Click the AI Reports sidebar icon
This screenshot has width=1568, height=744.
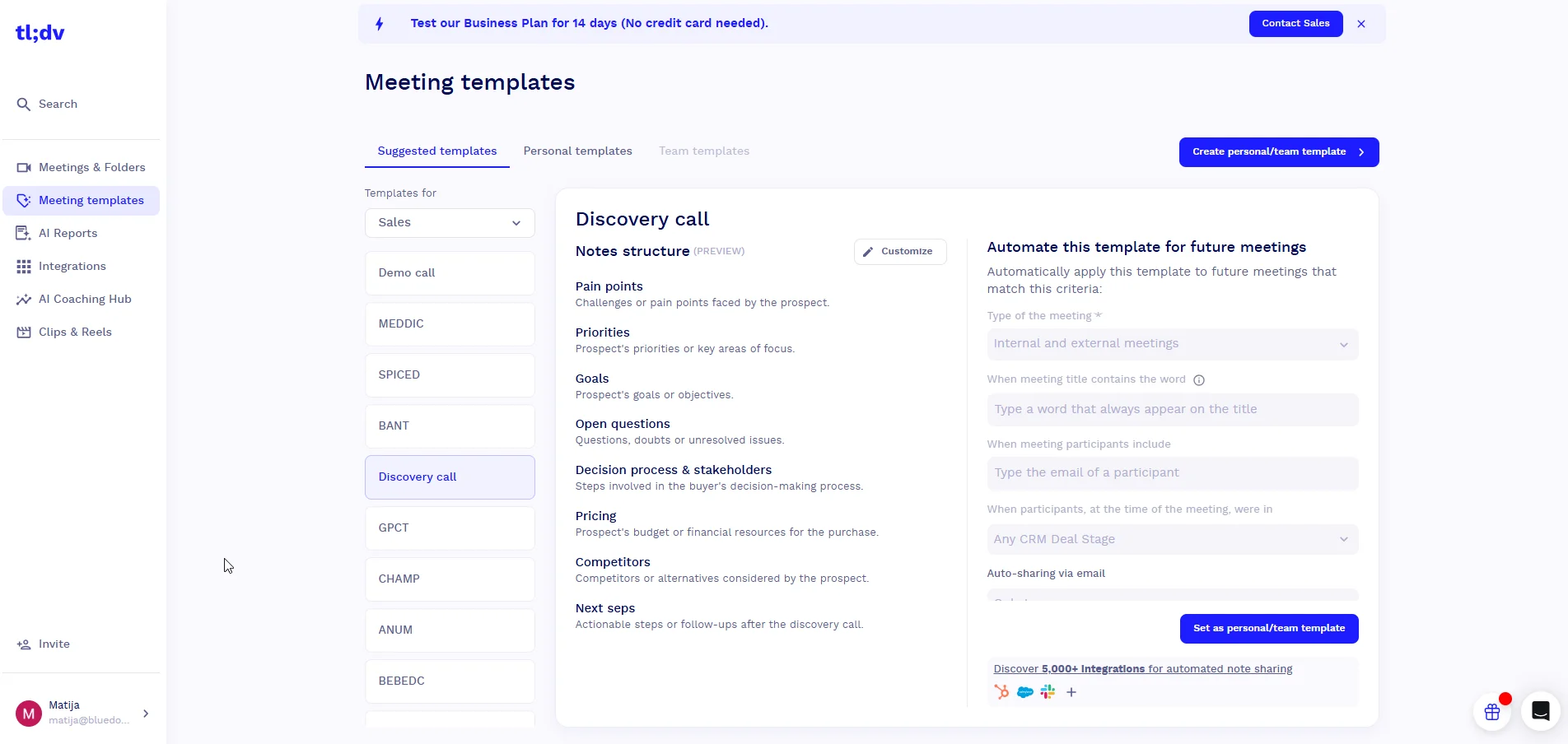coord(24,233)
